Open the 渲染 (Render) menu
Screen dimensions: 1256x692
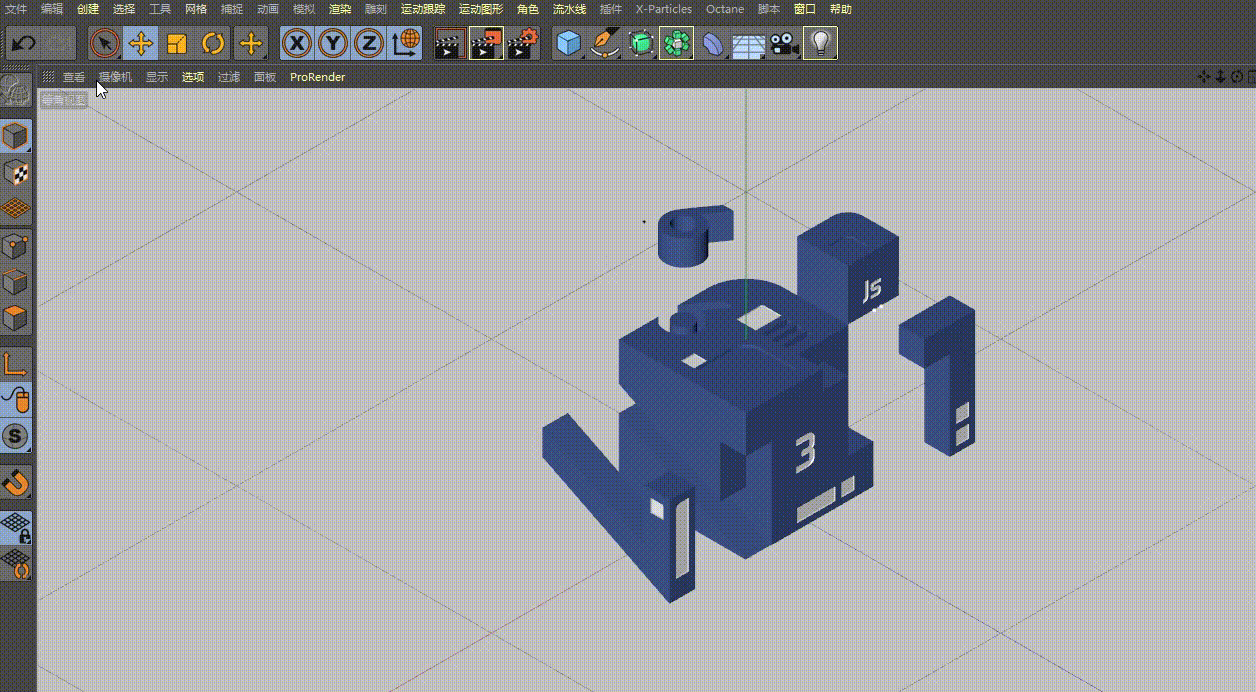point(340,9)
